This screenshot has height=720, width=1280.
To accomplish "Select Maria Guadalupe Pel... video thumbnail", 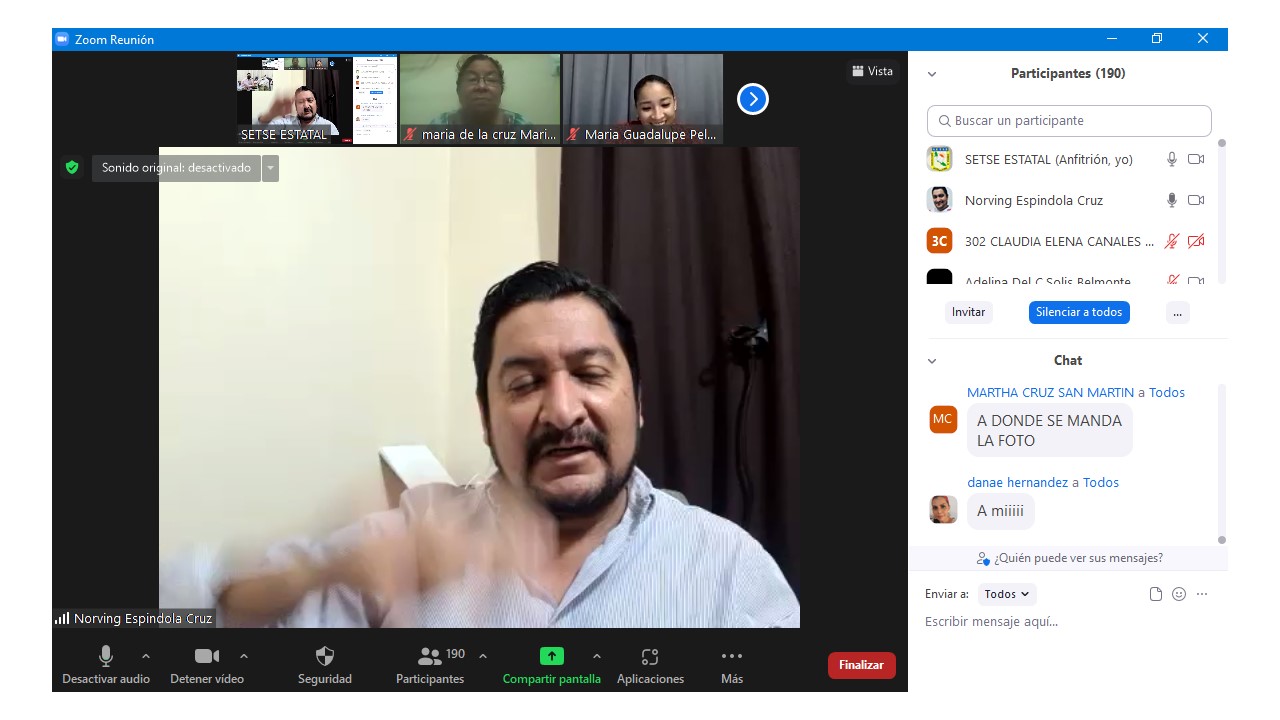I will click(x=643, y=99).
